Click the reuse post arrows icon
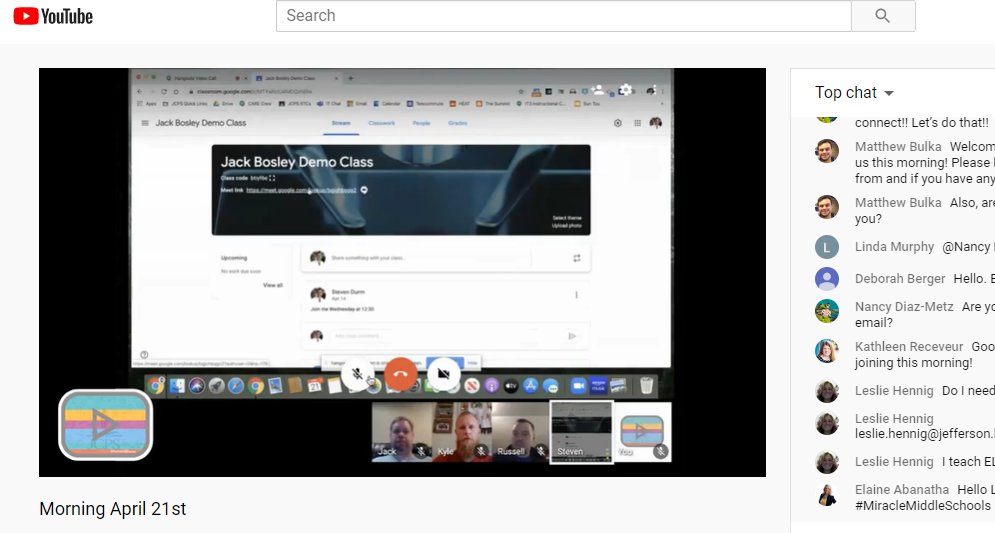 point(577,258)
